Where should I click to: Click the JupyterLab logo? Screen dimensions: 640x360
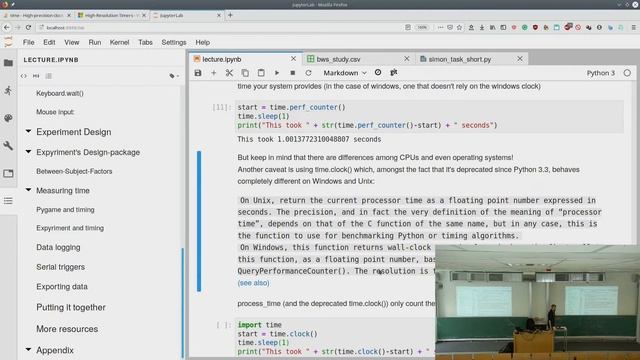[8, 42]
